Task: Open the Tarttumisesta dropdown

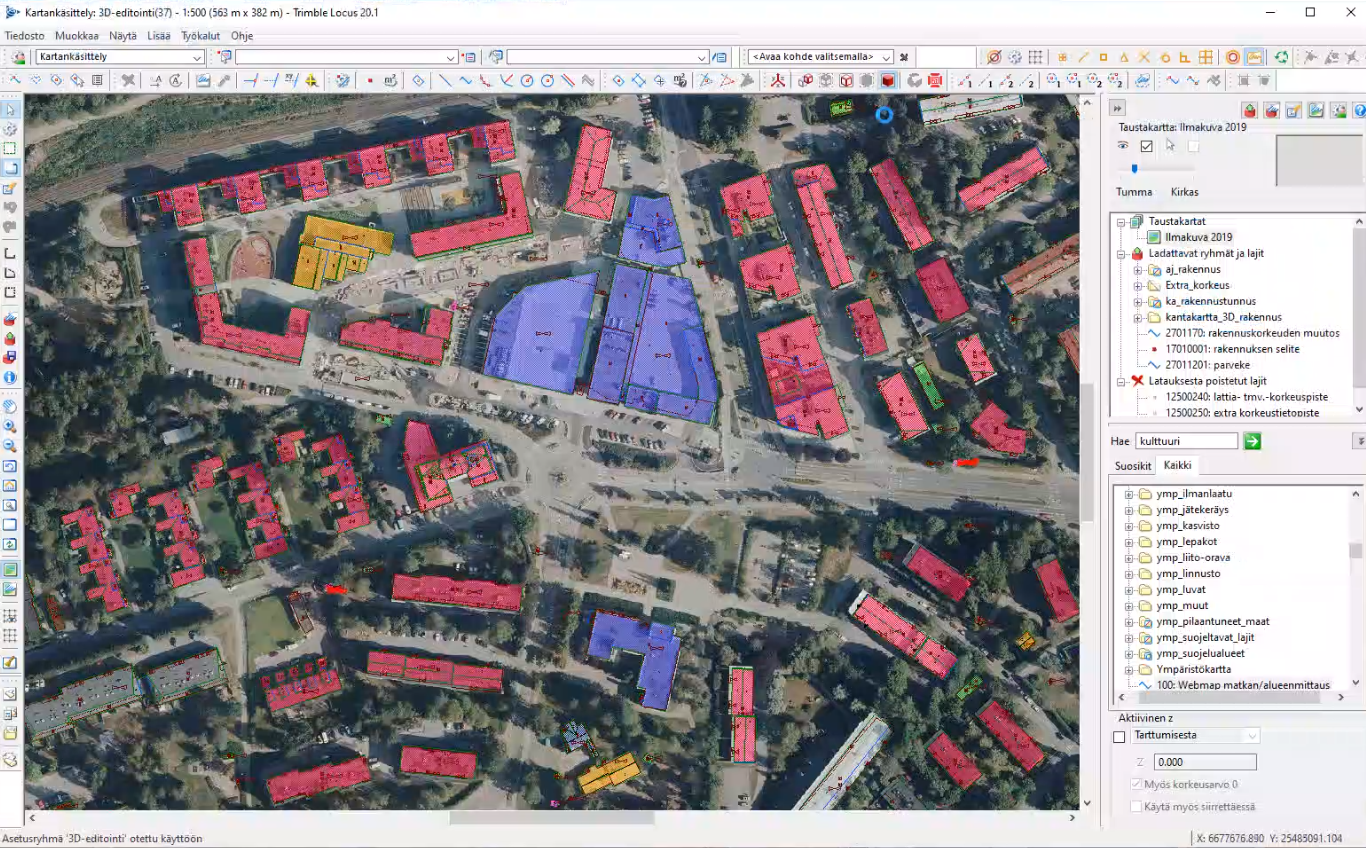Action: point(1195,736)
